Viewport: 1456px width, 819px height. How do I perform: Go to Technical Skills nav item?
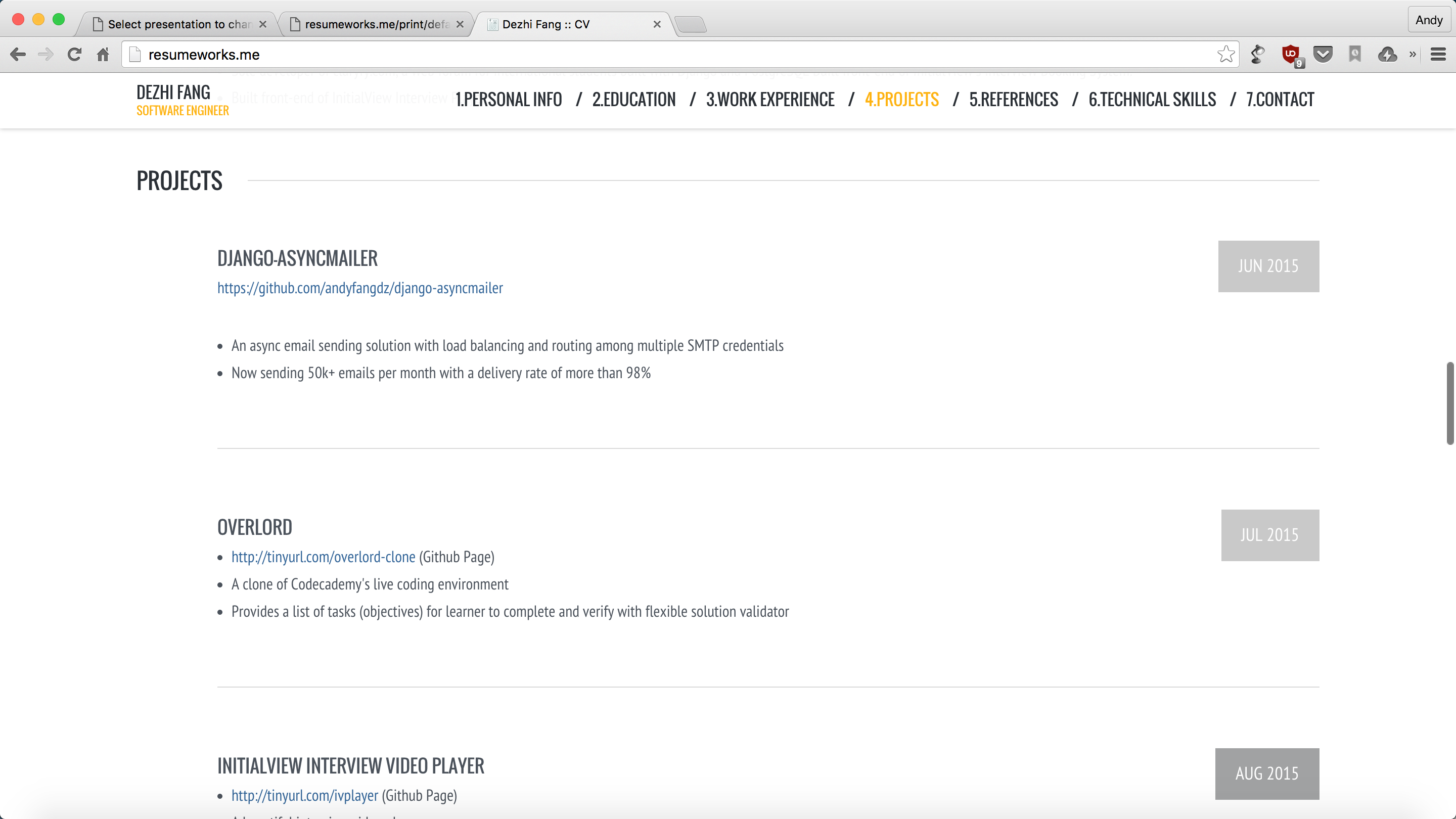pyautogui.click(x=1152, y=100)
